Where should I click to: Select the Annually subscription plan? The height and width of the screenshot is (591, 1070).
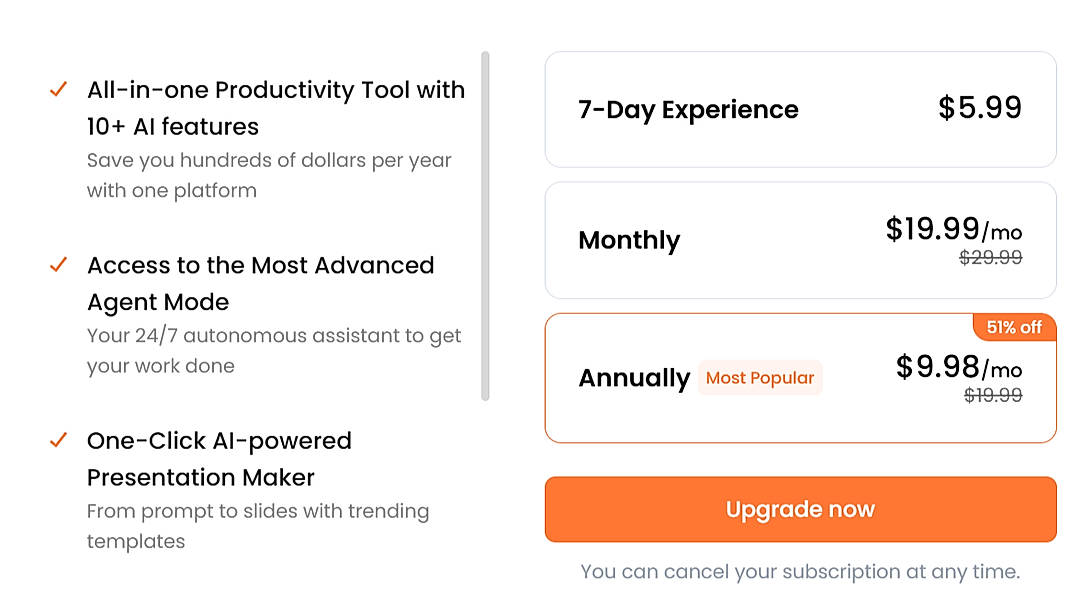point(800,378)
